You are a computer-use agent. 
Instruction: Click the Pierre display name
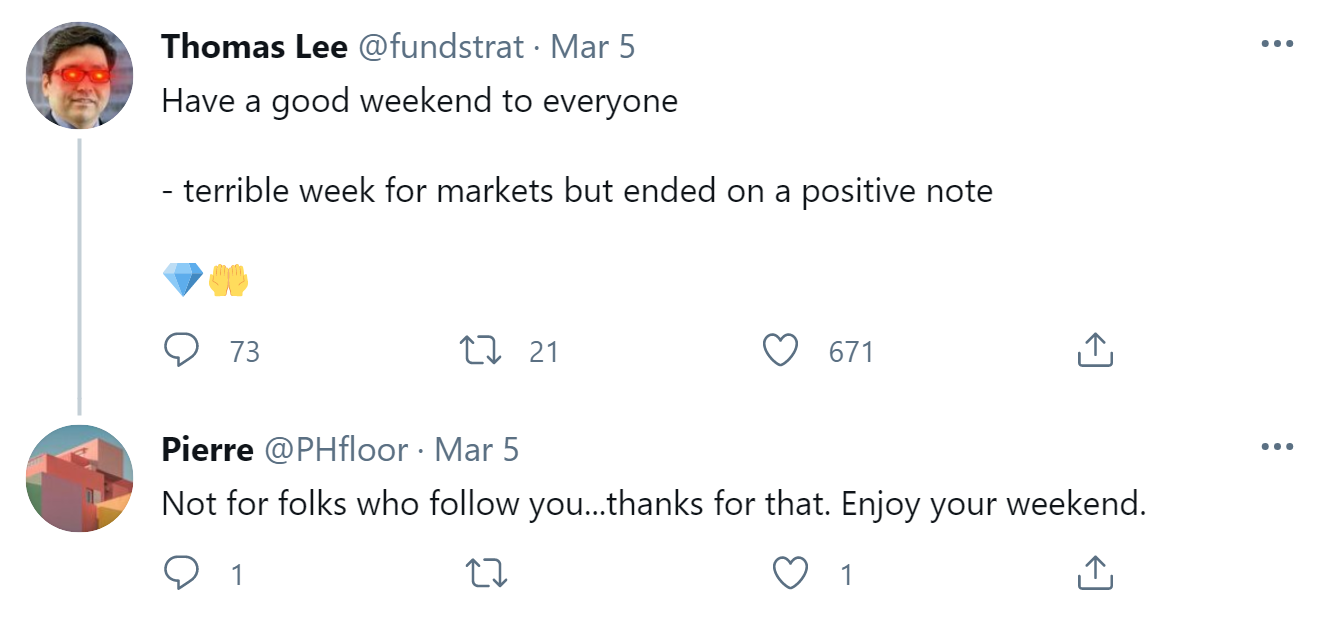pyautogui.click(x=207, y=450)
